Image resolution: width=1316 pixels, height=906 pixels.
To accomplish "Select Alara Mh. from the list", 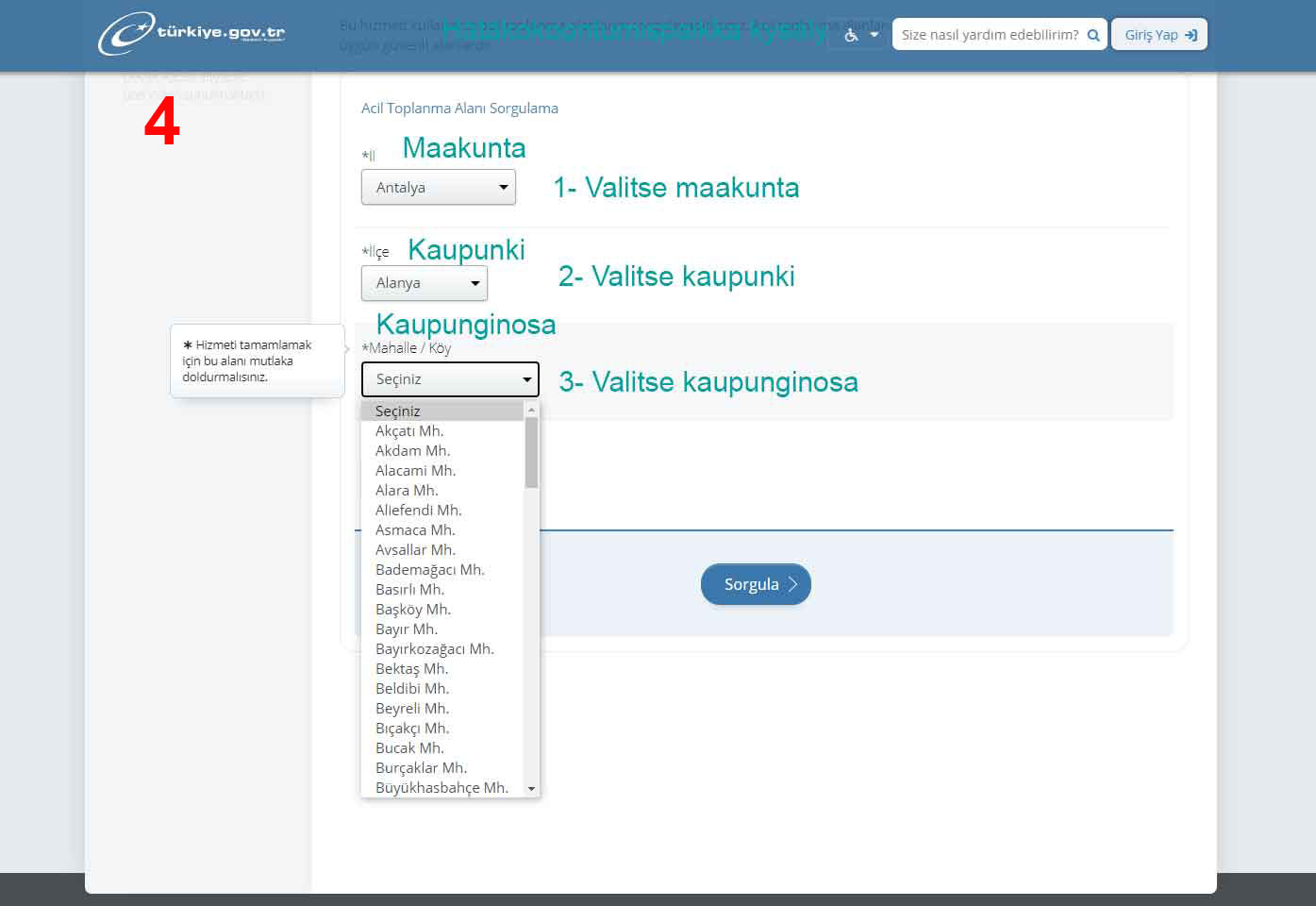I will click(407, 491).
